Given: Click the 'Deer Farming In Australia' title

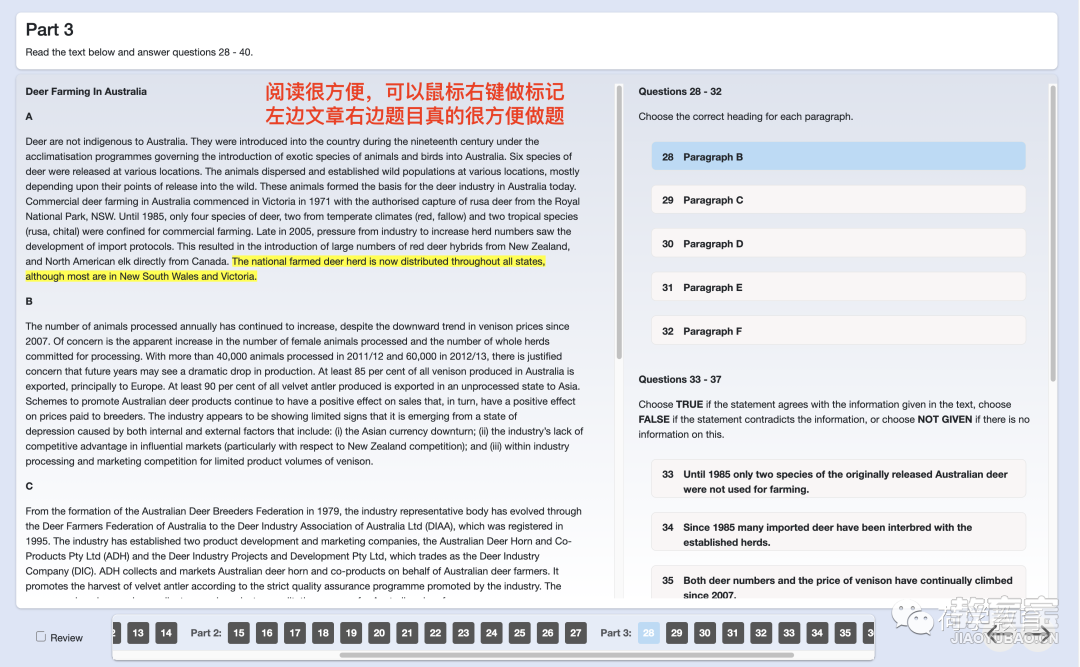Looking at the screenshot, I should 86,91.
